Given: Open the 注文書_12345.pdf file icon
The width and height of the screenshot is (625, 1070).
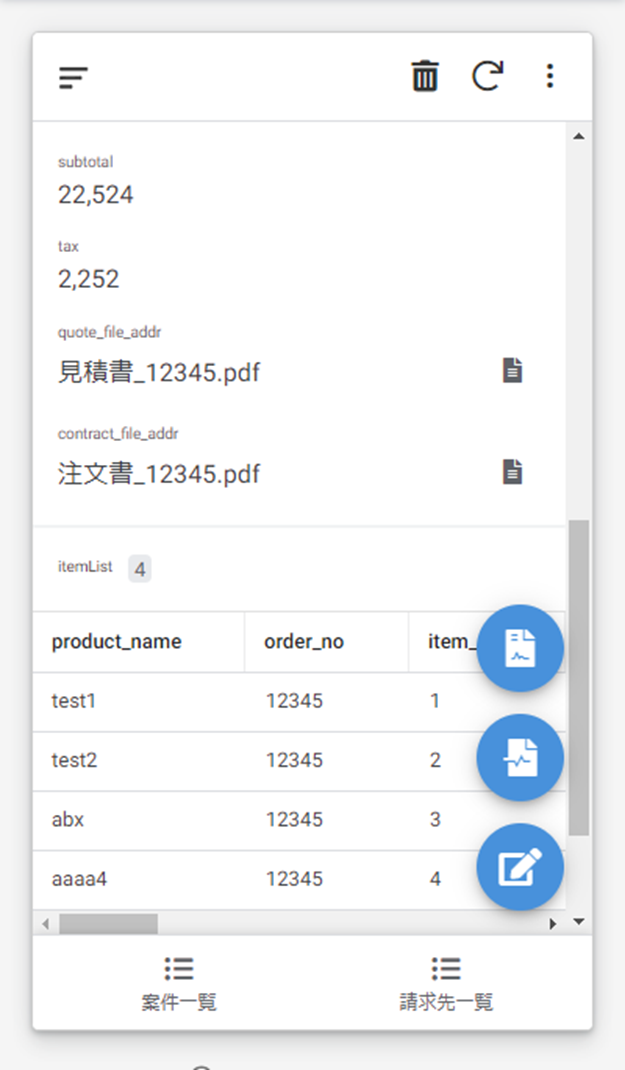Looking at the screenshot, I should tap(512, 471).
